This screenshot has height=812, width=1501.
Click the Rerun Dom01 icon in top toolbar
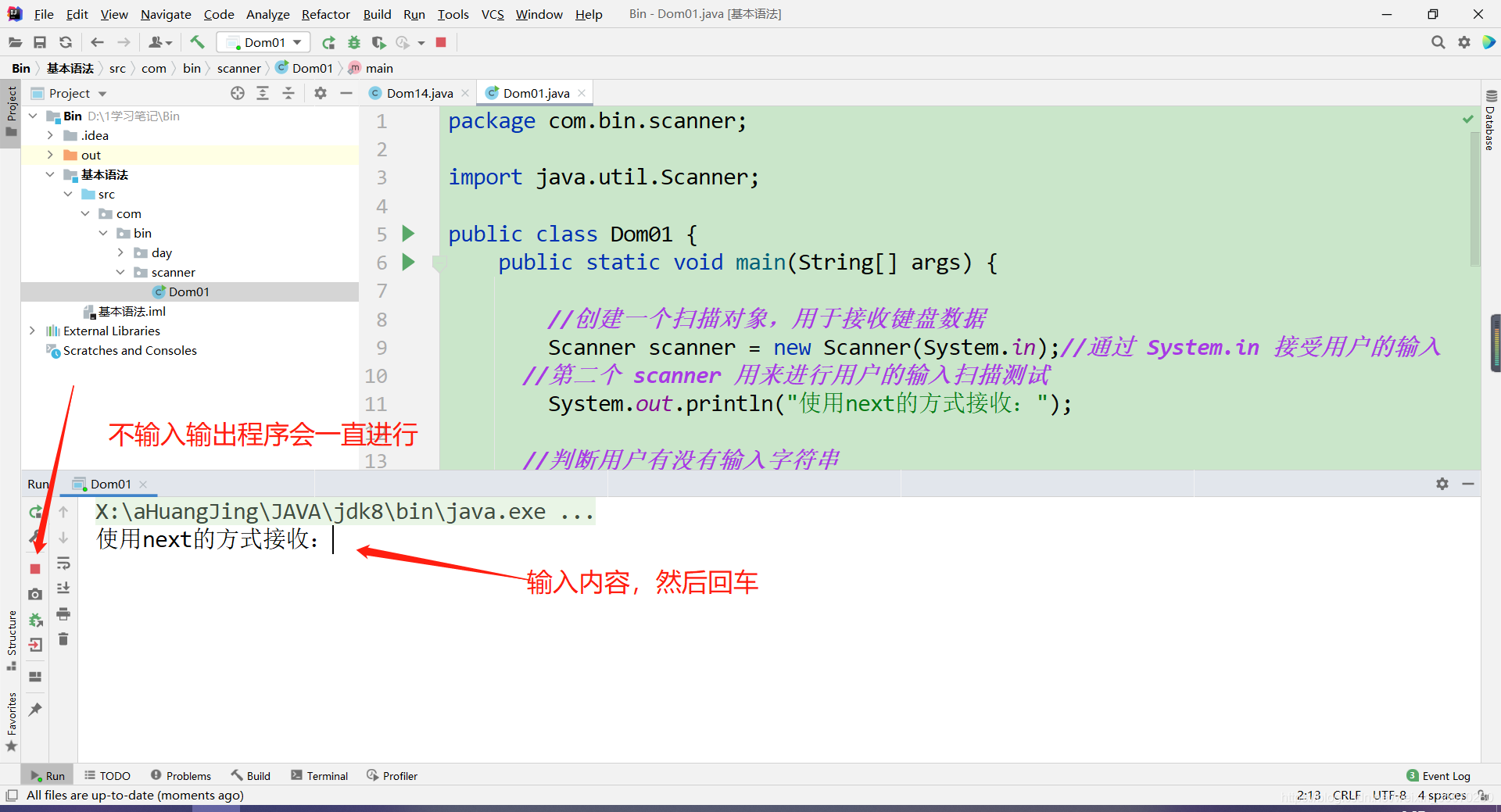click(329, 42)
